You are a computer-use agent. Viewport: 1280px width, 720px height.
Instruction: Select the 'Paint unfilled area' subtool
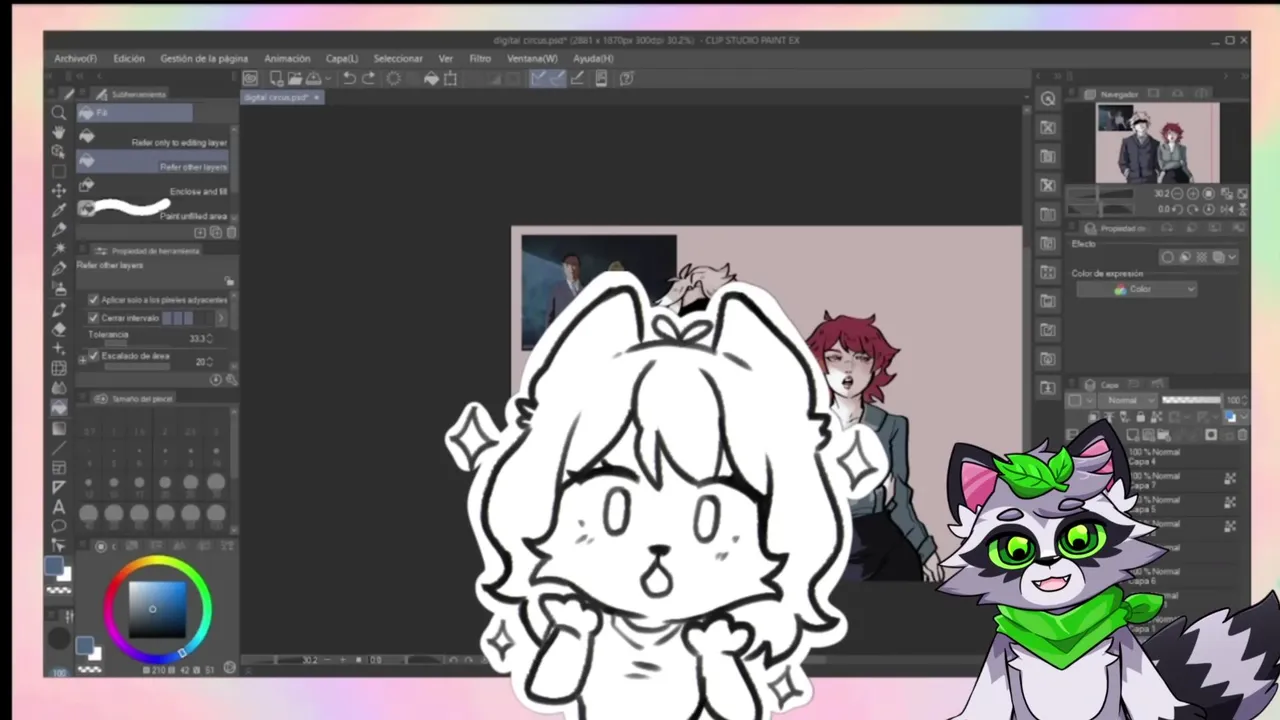tap(153, 209)
